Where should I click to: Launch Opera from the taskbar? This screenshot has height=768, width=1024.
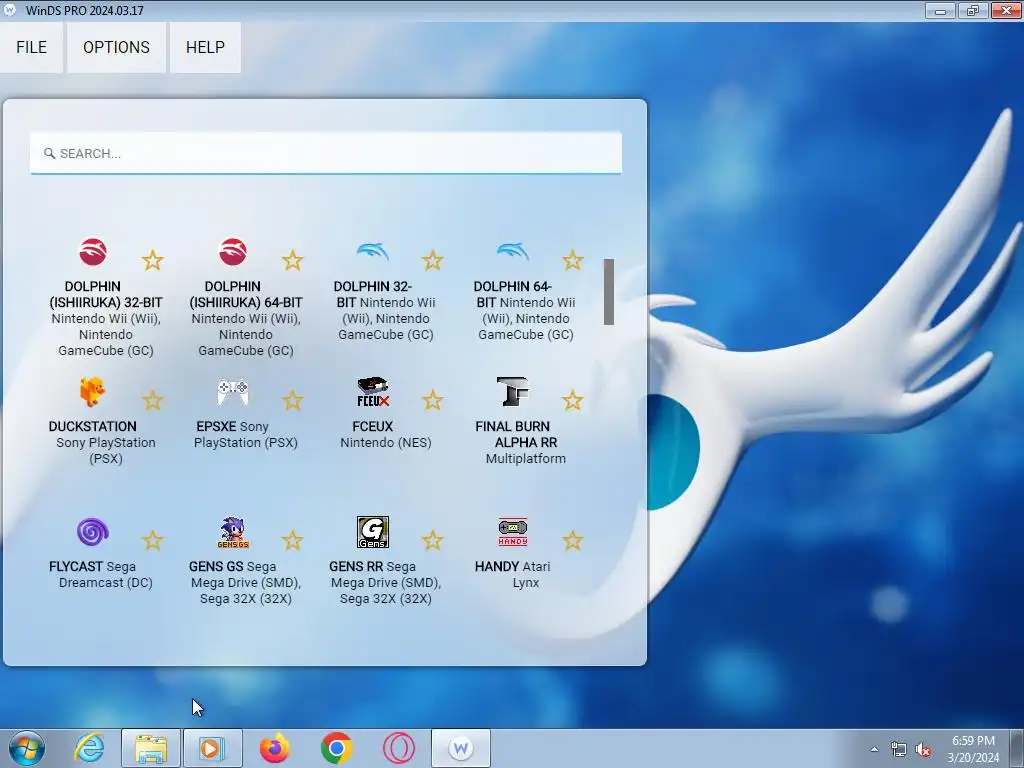tap(398, 748)
